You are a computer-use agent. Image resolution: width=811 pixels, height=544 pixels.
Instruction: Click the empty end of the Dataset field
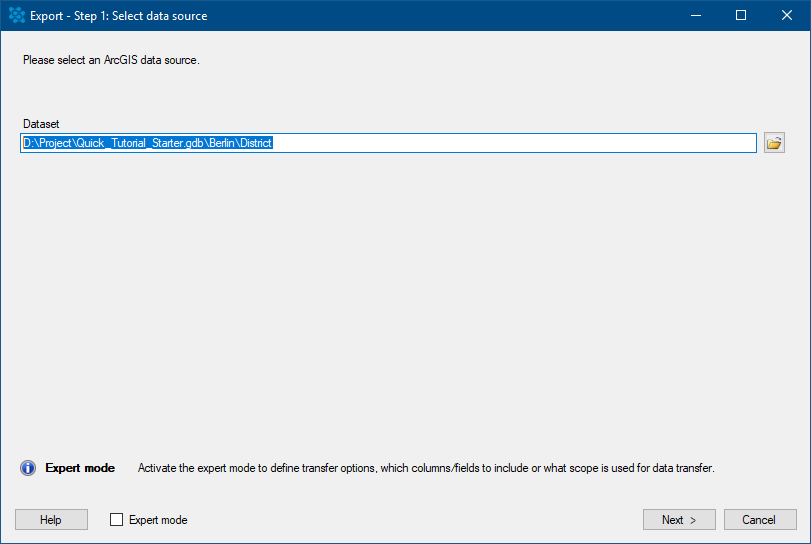pos(515,143)
